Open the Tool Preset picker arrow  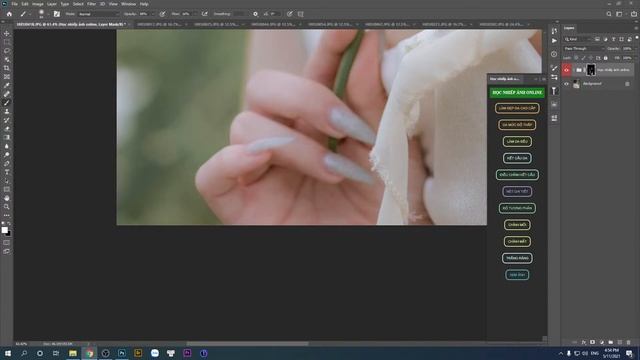[30, 14]
